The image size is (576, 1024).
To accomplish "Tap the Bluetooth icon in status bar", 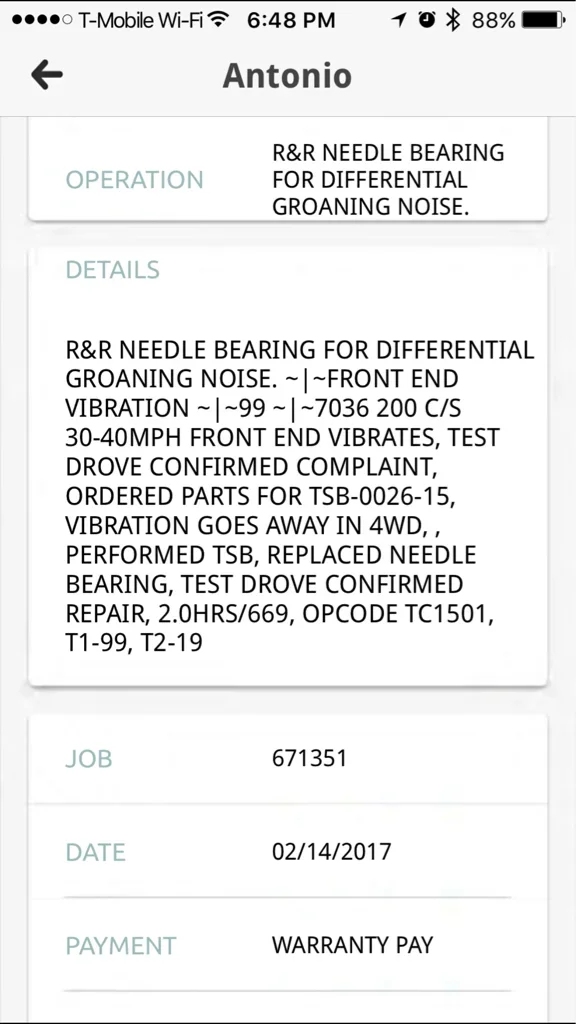I will coord(453,20).
